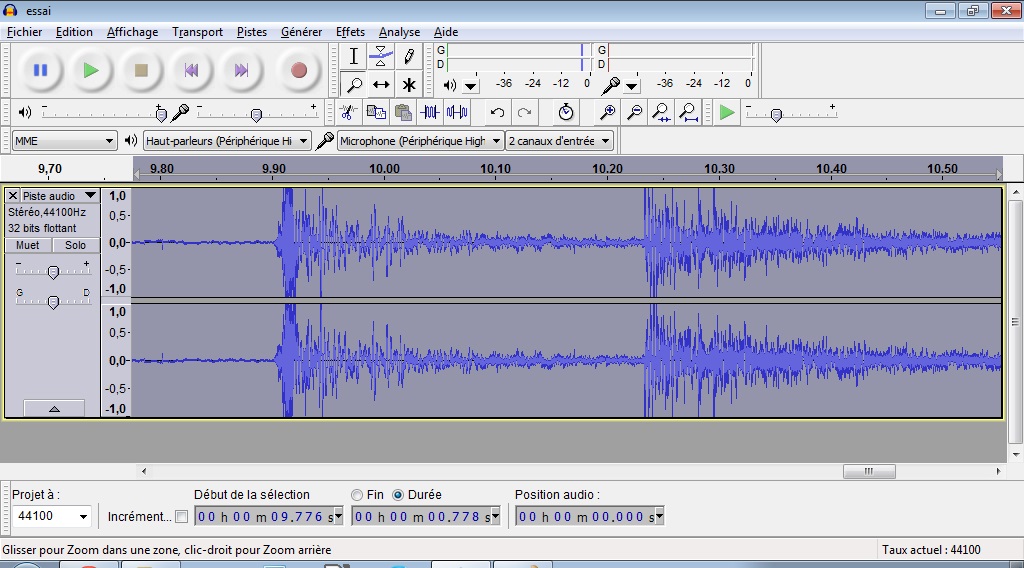The image size is (1024, 568).
Task: Select the Zoom magnifier tool
Action: (x=353, y=84)
